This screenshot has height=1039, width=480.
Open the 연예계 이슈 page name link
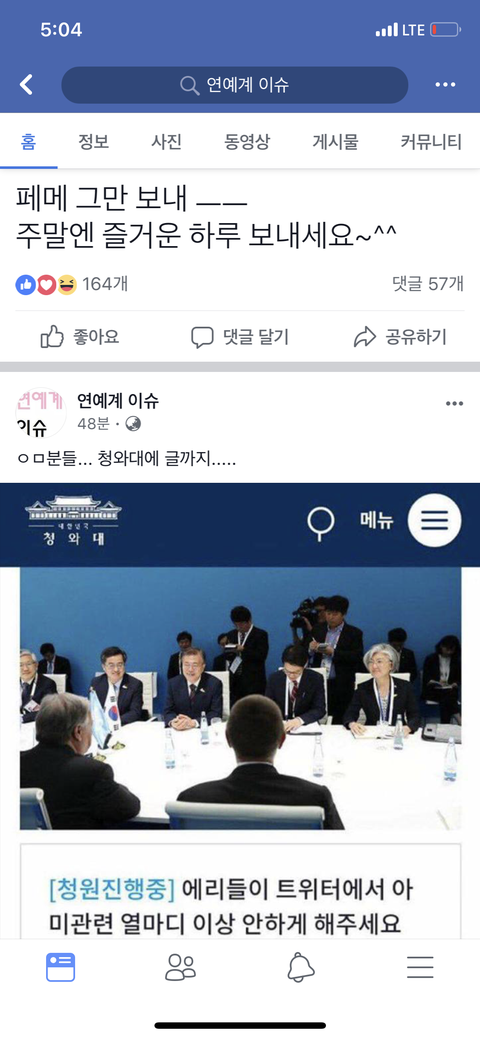point(118,401)
